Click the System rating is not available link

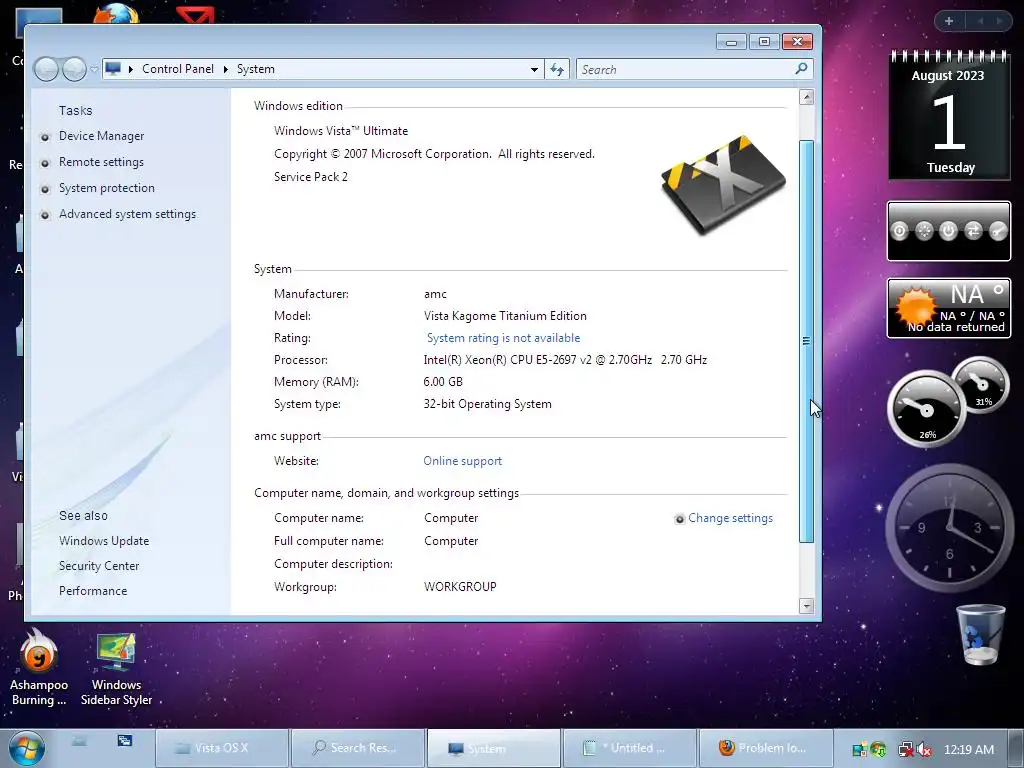coord(504,338)
